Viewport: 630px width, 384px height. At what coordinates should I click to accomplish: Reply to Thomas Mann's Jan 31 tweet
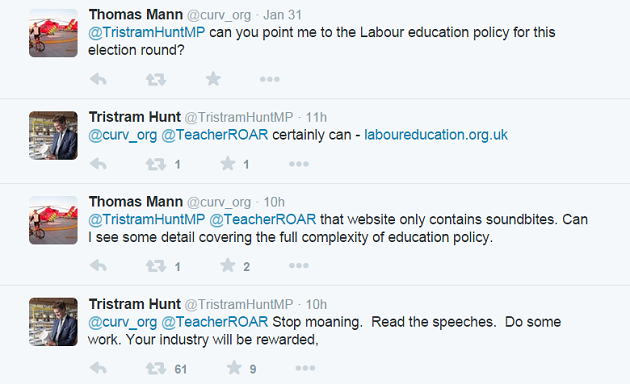coord(98,79)
